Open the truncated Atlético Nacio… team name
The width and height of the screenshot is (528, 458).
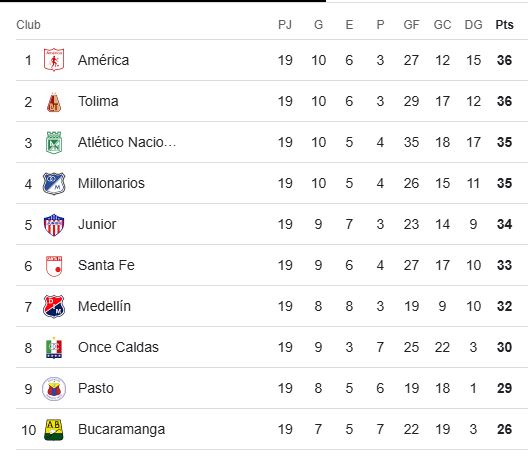point(127,142)
